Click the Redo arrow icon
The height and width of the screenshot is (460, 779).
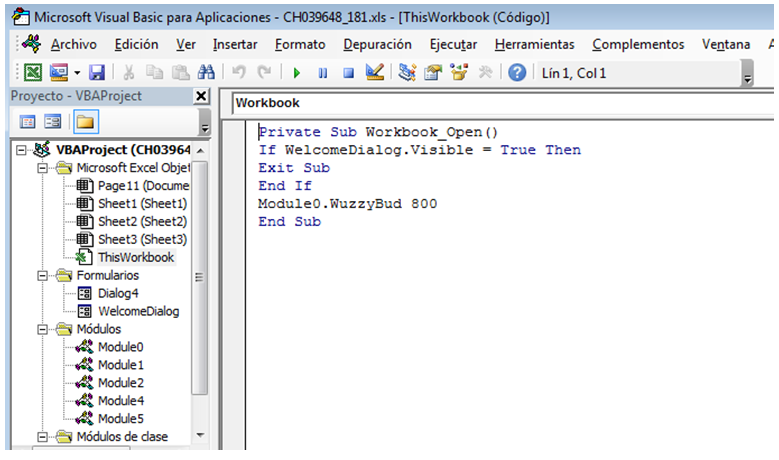[x=264, y=73]
